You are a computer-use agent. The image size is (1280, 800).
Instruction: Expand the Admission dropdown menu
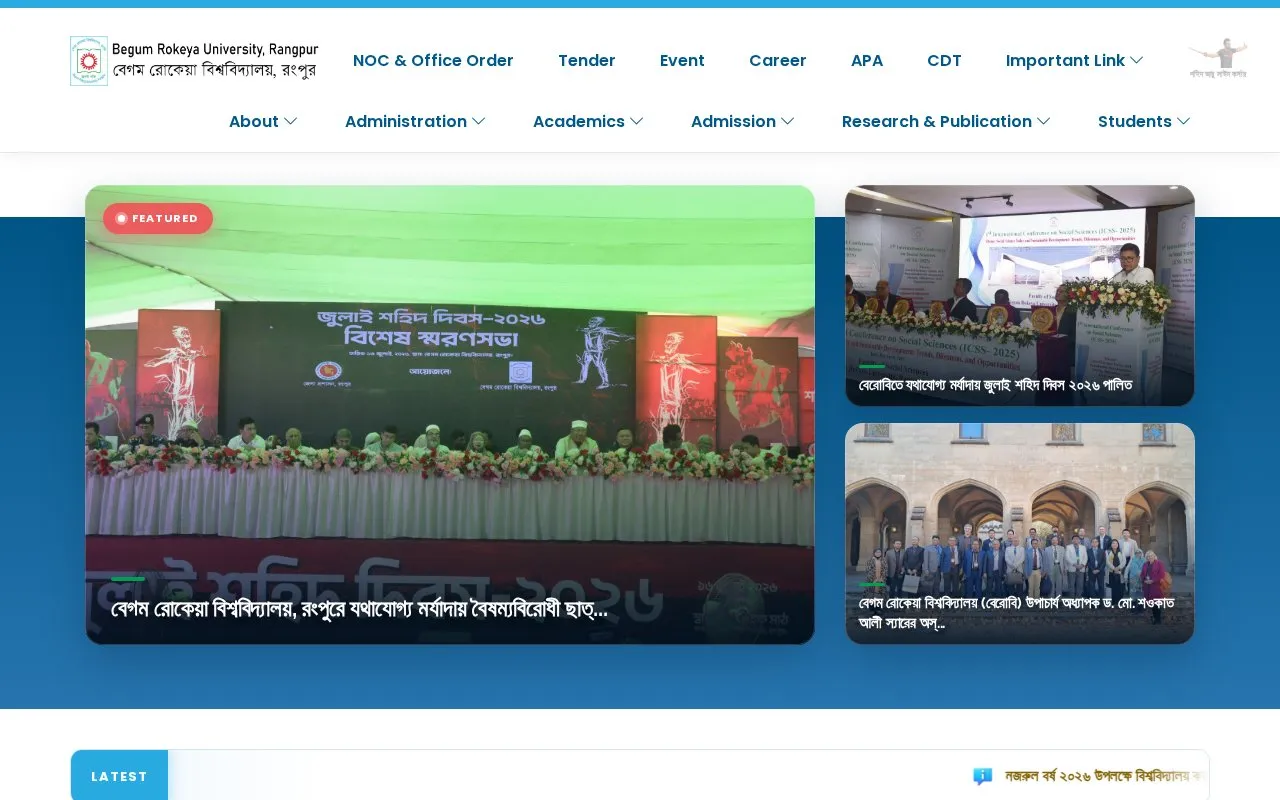click(743, 121)
